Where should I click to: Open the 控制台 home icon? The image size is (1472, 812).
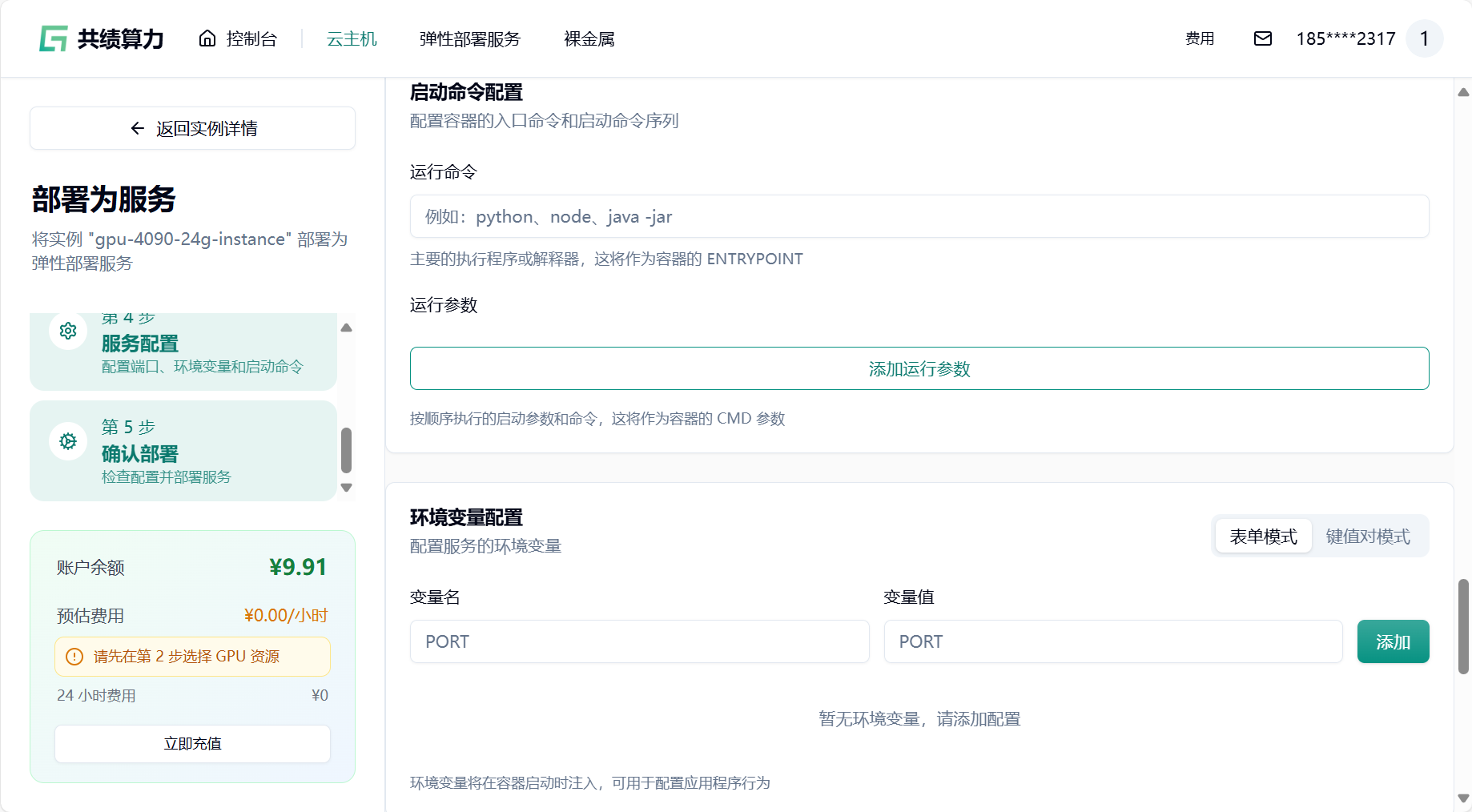207,38
